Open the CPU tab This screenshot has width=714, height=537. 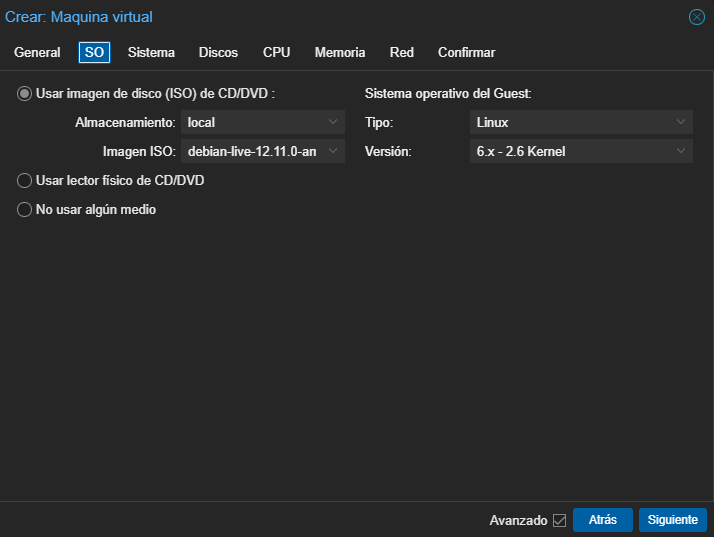click(x=276, y=52)
